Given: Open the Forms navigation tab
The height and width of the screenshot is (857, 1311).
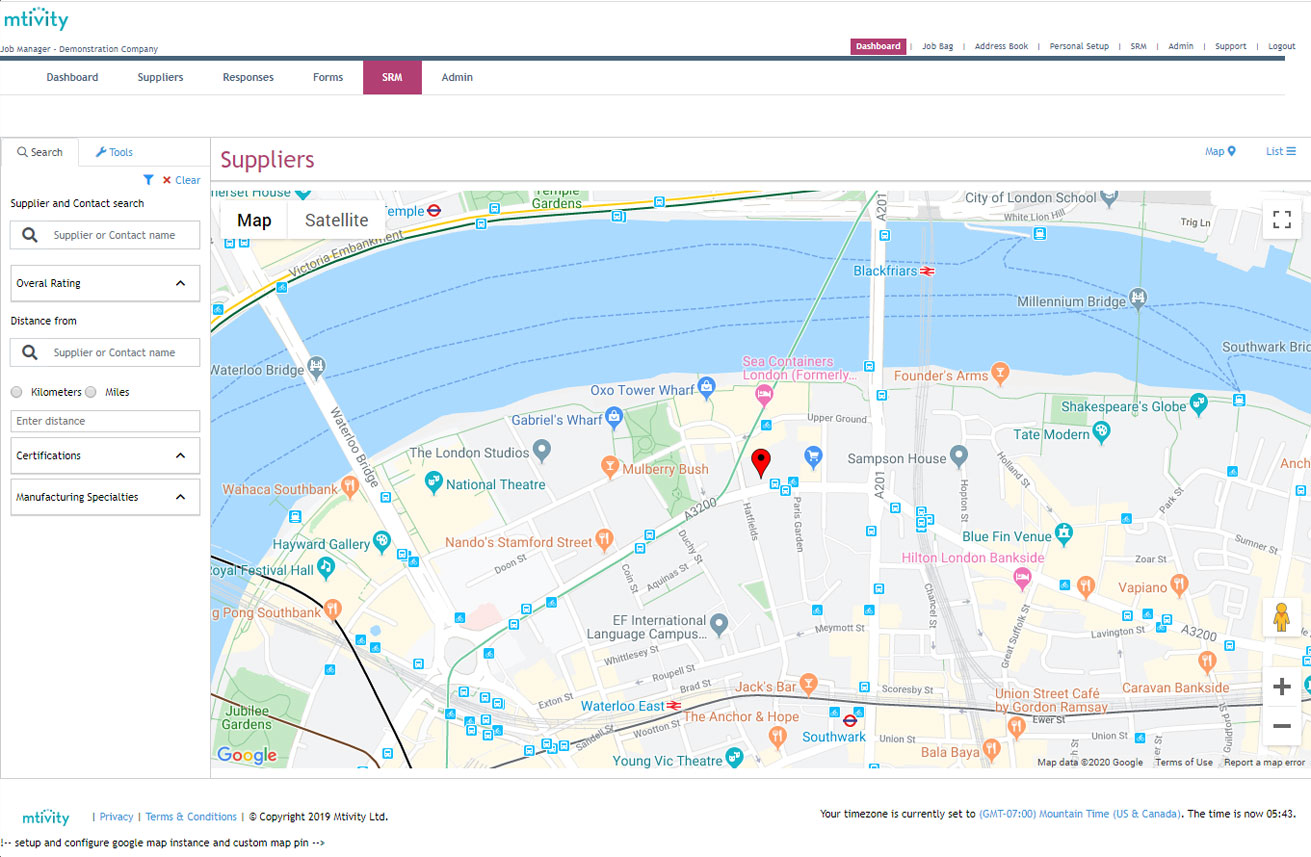Looking at the screenshot, I should click(328, 77).
